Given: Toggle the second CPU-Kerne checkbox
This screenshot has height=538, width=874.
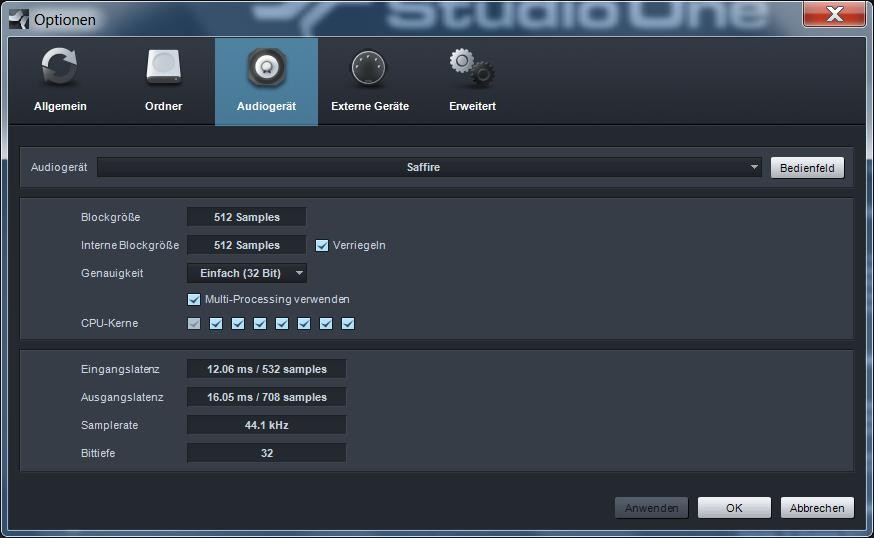Looking at the screenshot, I should click(216, 323).
